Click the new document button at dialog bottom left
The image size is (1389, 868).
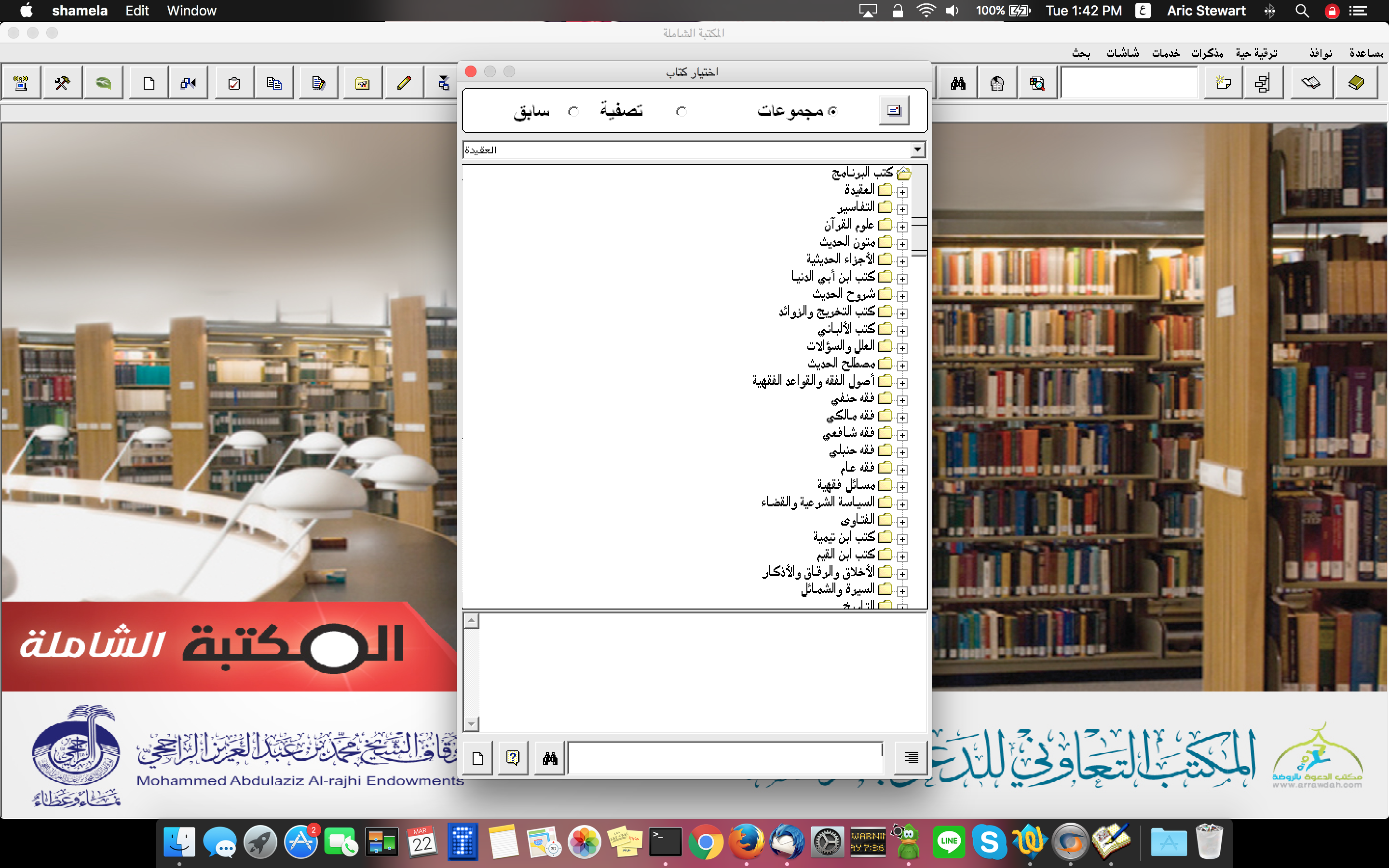477,757
